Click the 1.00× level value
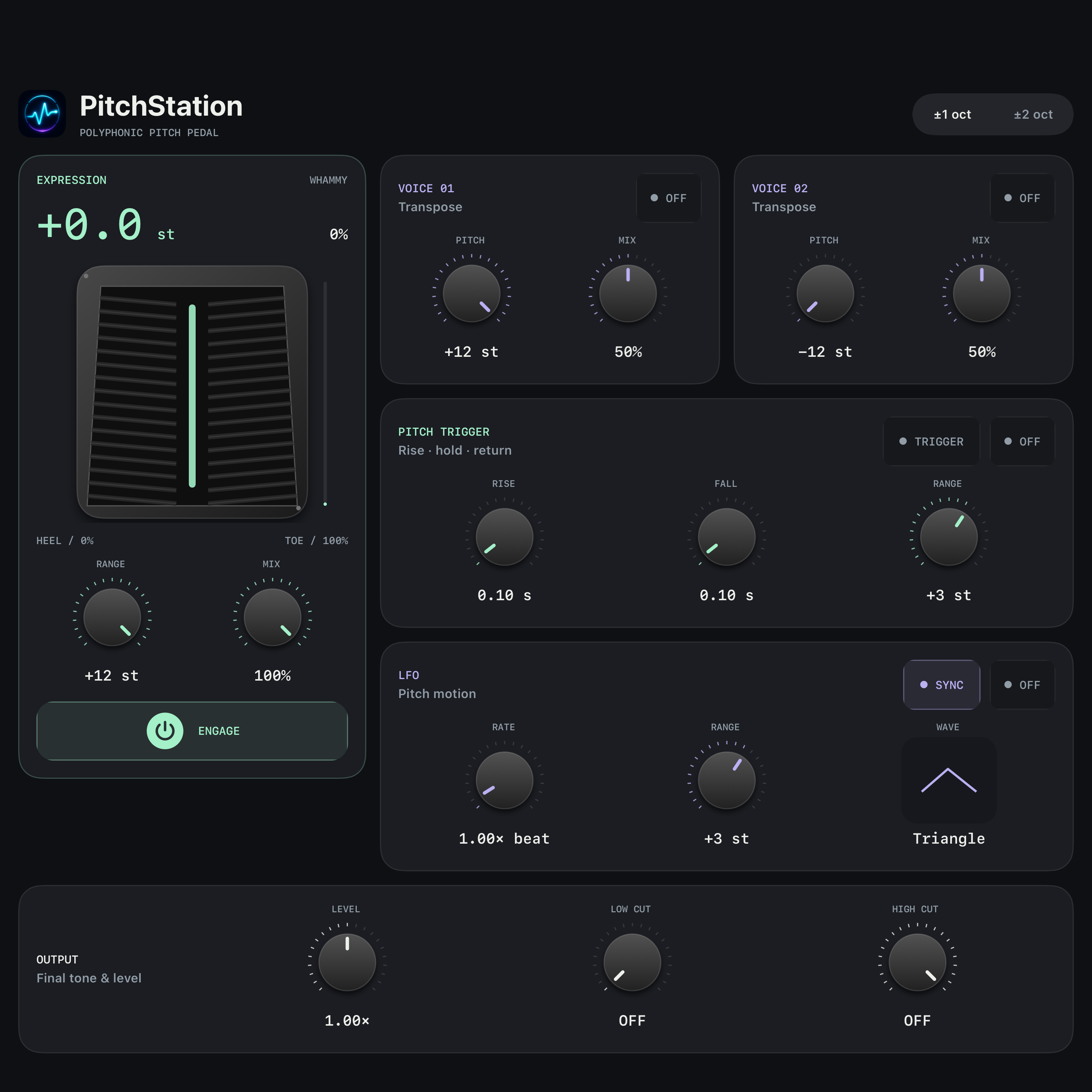1092x1092 pixels. click(347, 1021)
